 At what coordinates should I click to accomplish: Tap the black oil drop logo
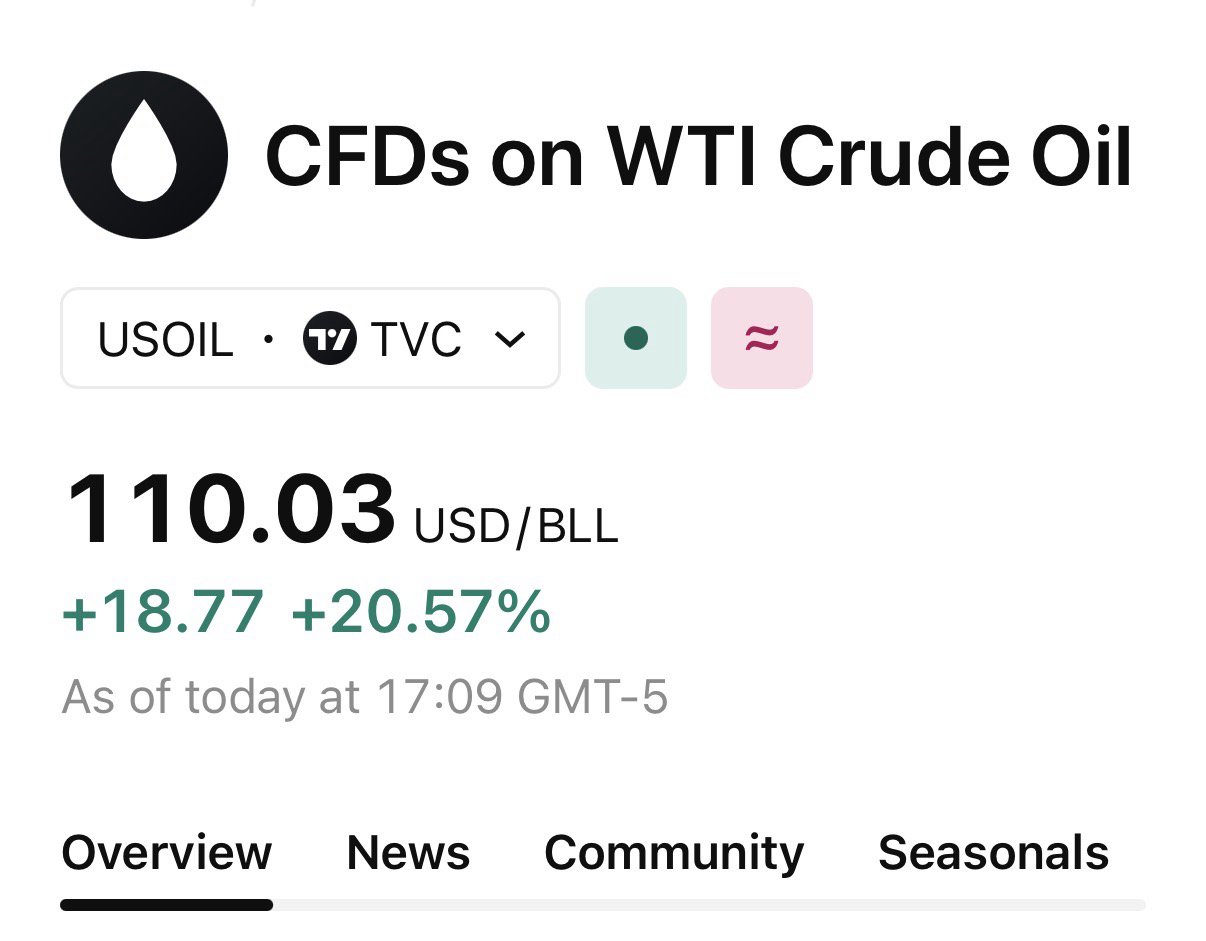[x=144, y=155]
